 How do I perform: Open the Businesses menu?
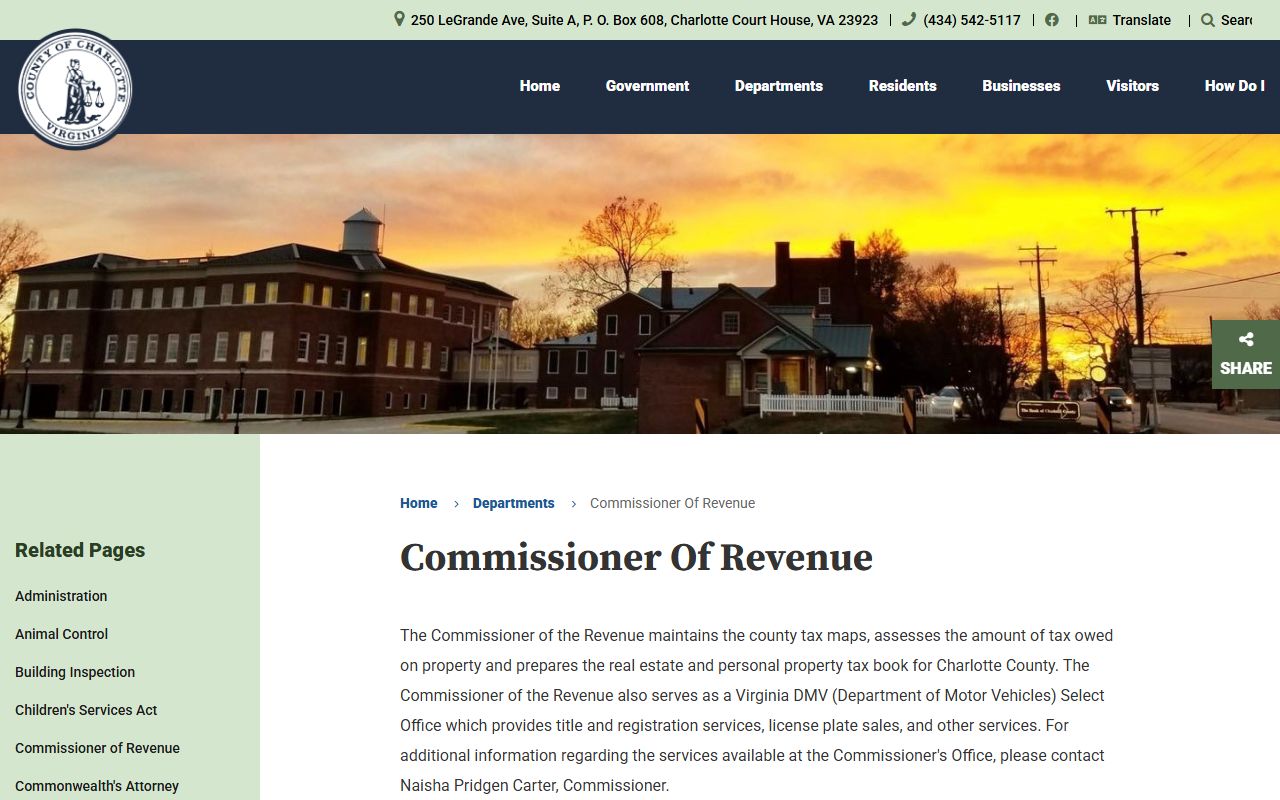click(x=1021, y=86)
